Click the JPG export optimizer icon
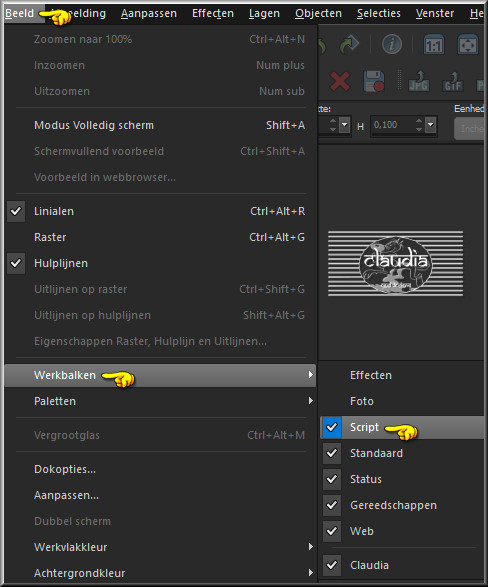Screen dimensions: 488x587 [418, 81]
